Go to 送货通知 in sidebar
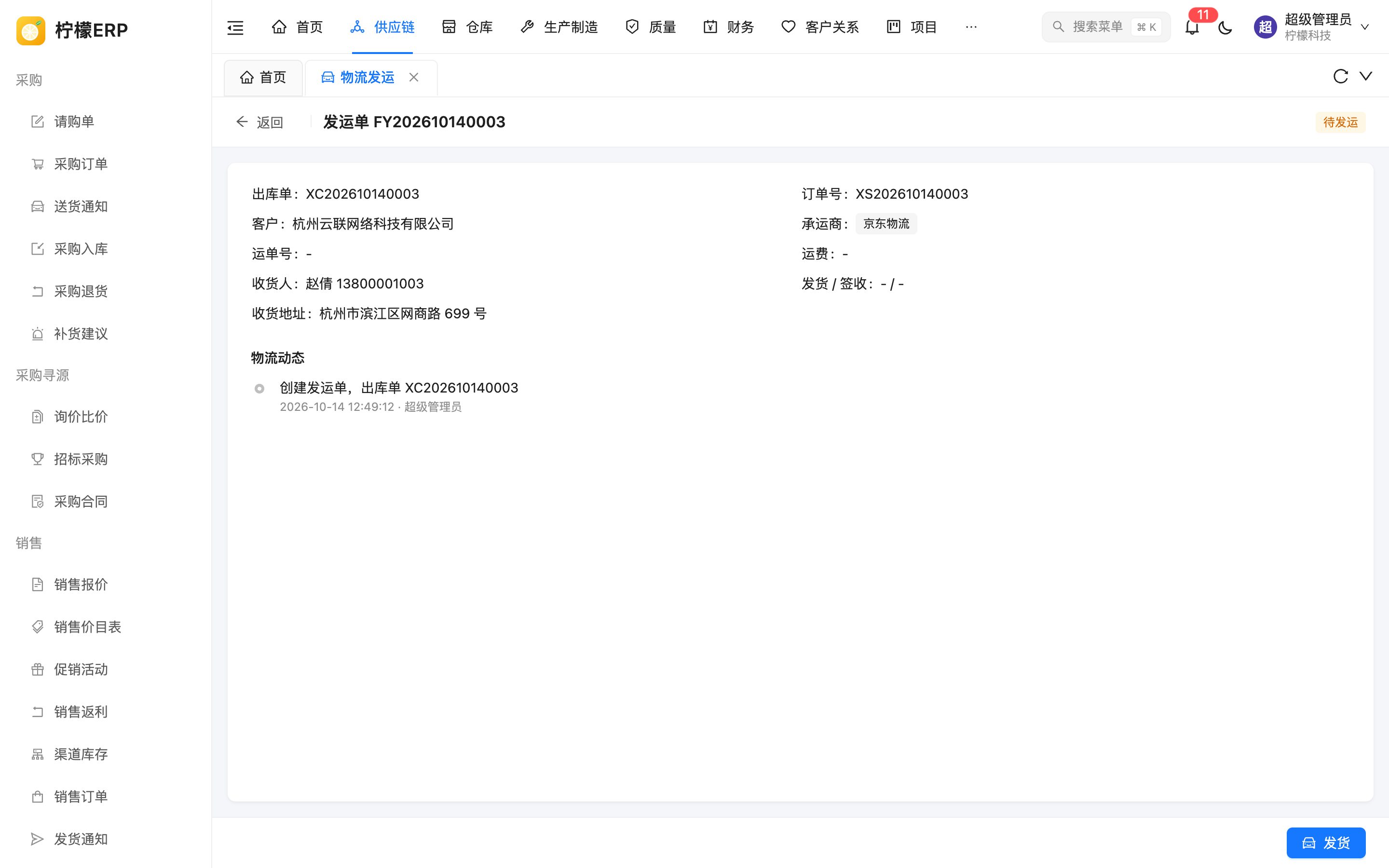 106,207
